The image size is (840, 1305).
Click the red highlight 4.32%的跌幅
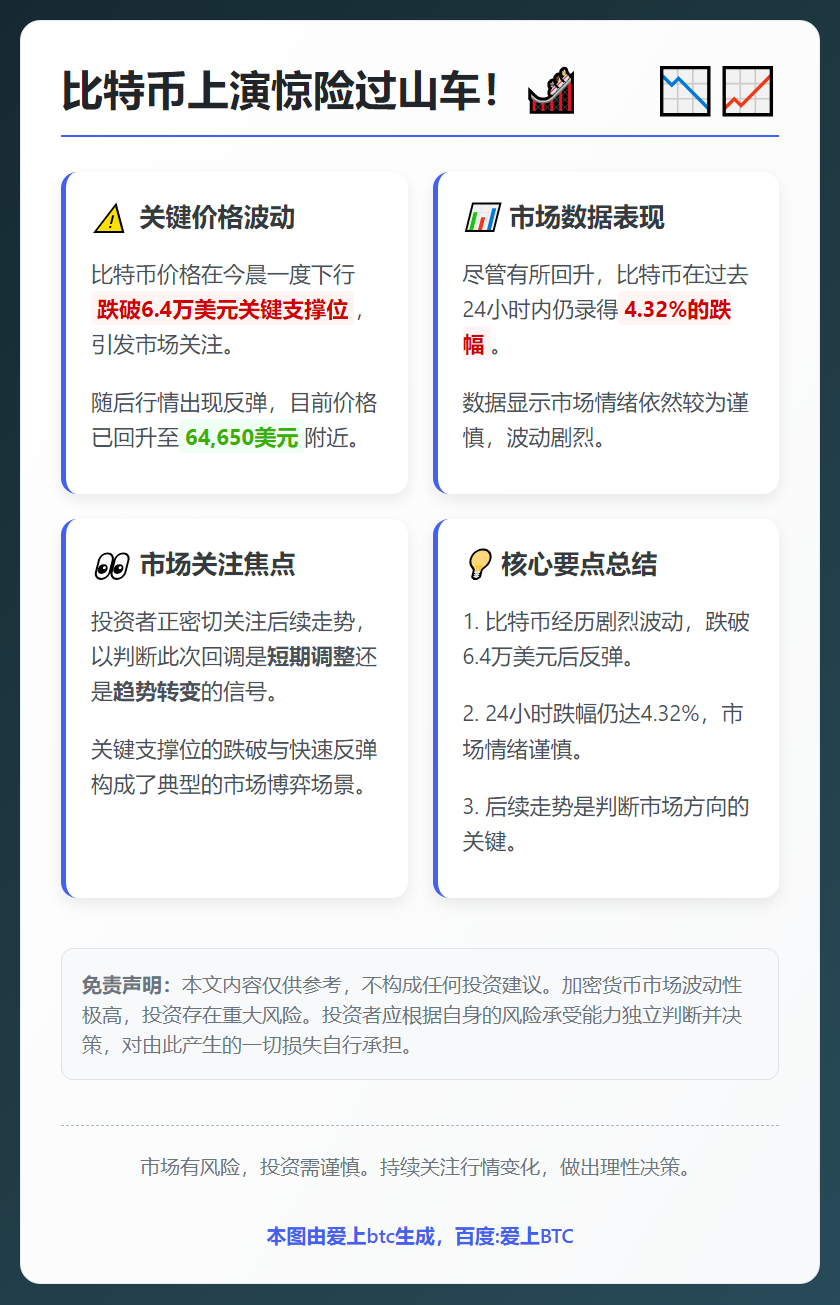tap(597, 327)
